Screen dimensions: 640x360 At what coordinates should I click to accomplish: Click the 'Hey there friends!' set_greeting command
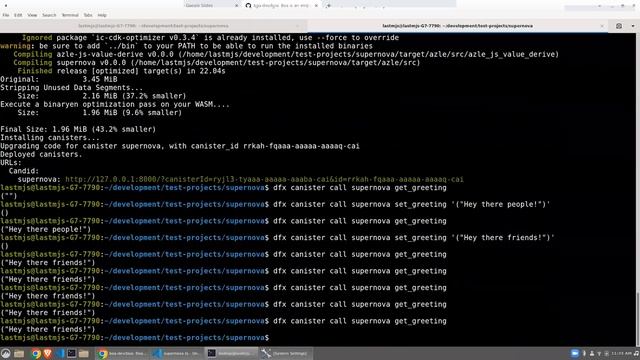click(x=413, y=238)
